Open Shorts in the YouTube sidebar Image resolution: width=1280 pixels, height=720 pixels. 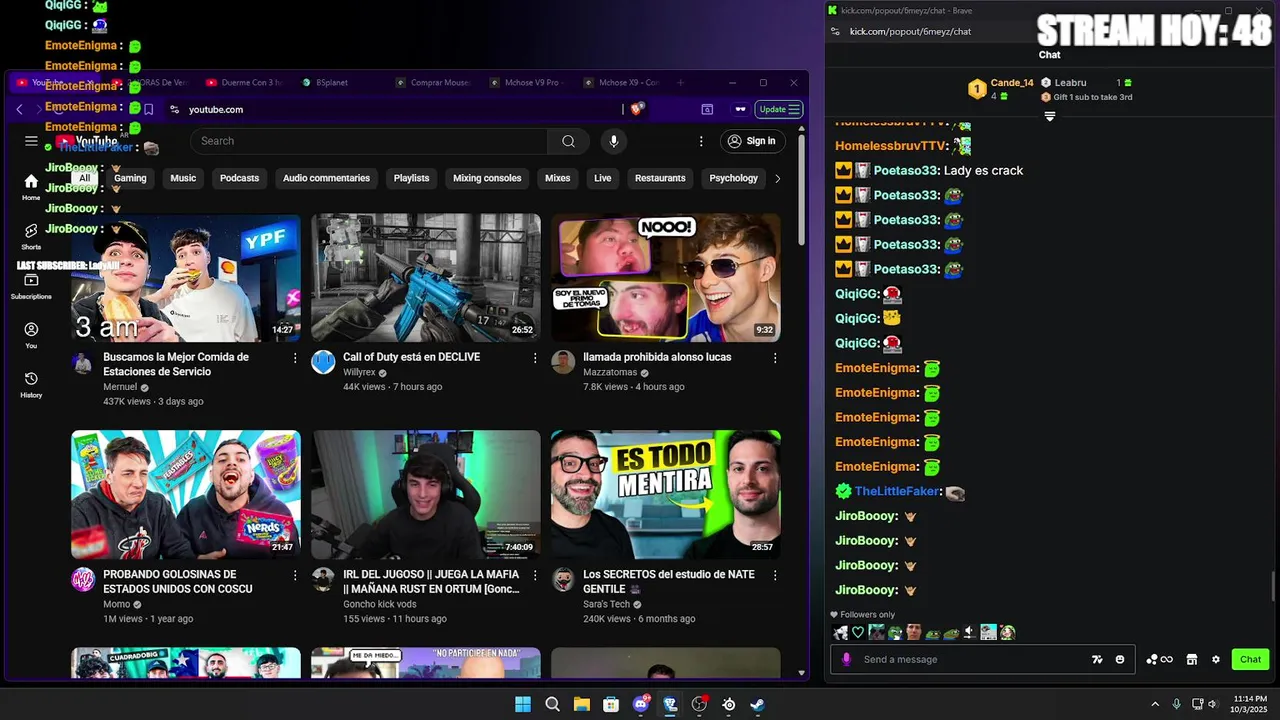[31, 237]
